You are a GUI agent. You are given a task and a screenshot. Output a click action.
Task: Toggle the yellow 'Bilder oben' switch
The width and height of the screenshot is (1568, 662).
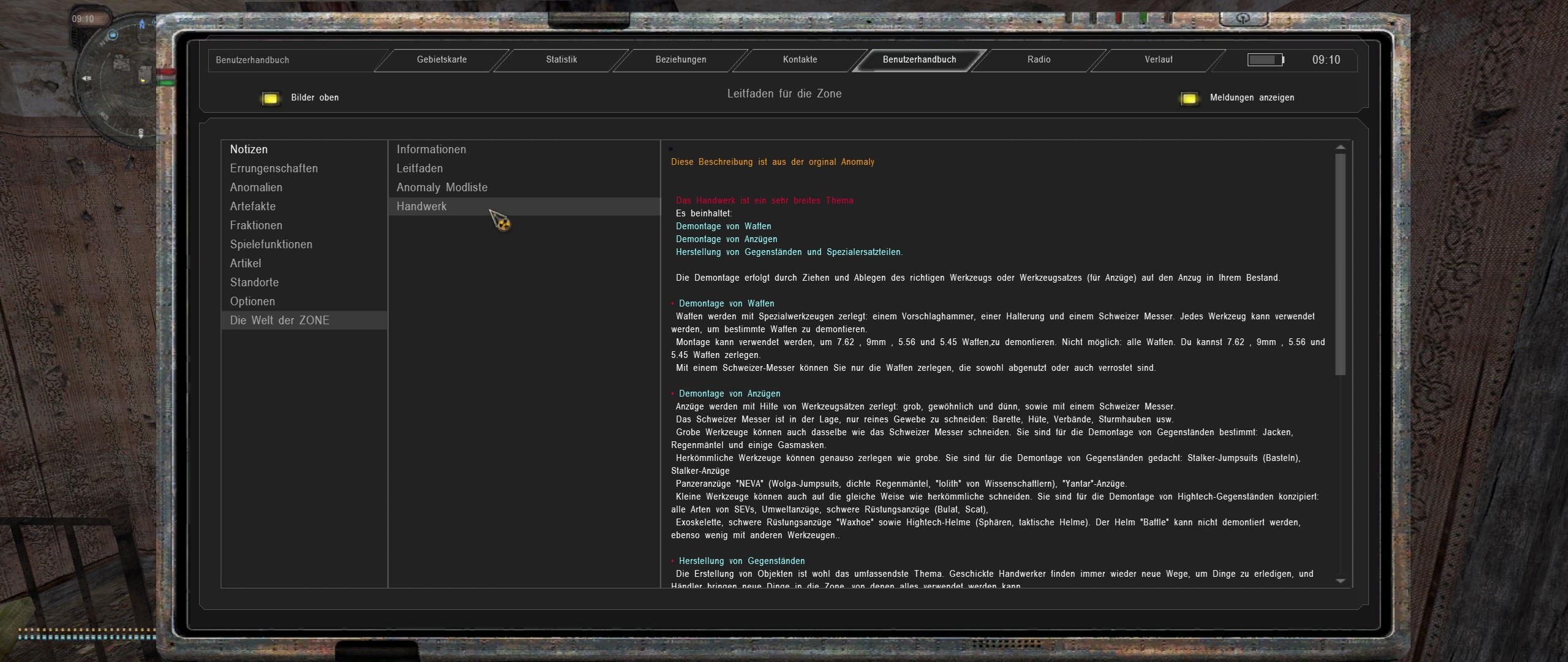(270, 98)
